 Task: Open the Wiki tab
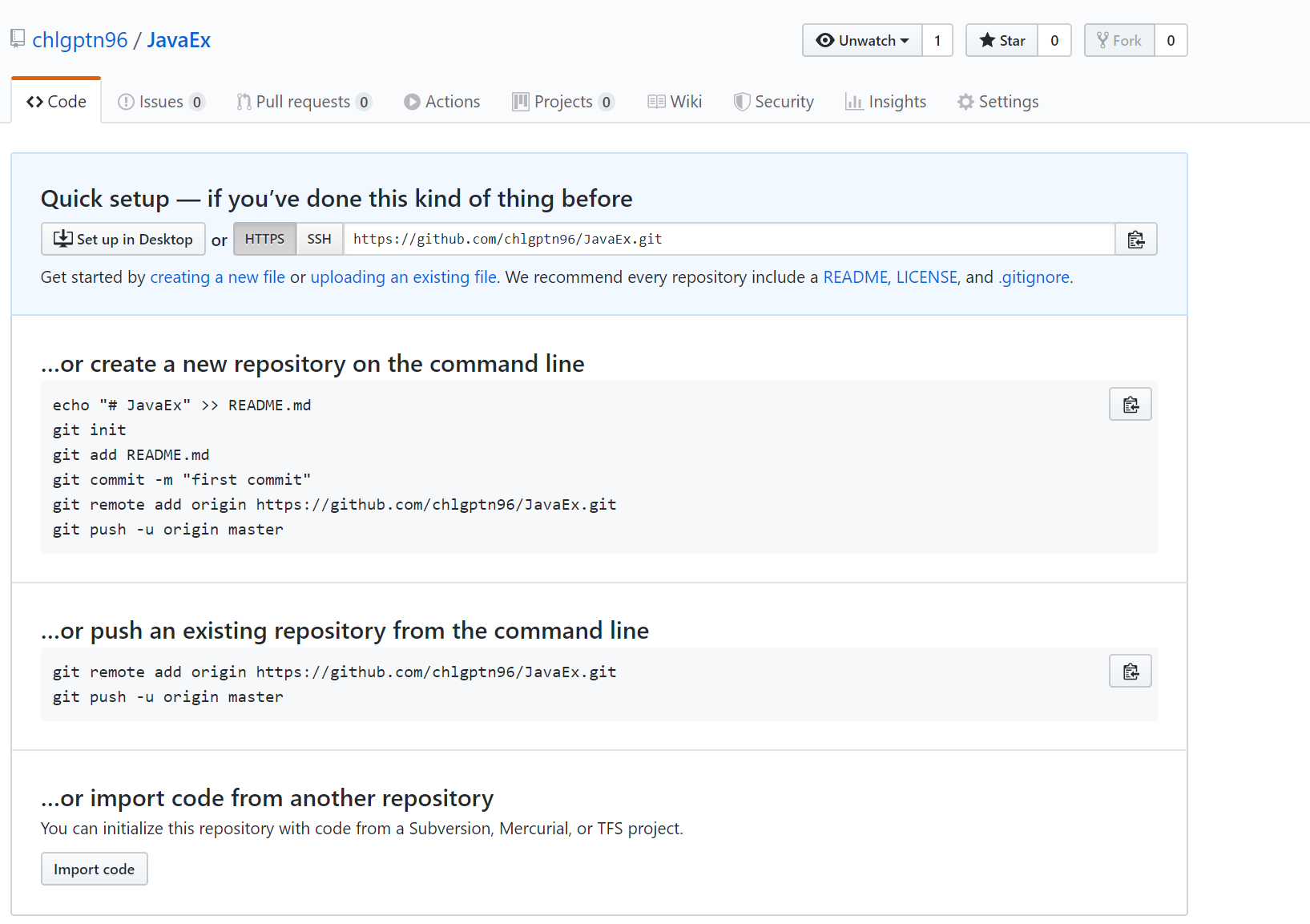(675, 102)
